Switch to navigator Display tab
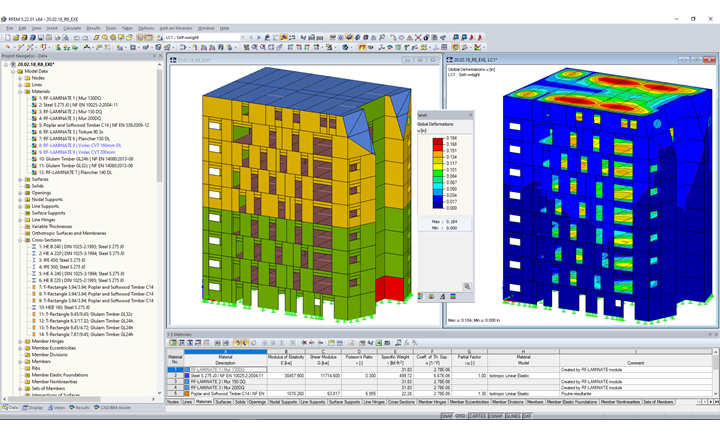The width and height of the screenshot is (720, 435). [33, 407]
